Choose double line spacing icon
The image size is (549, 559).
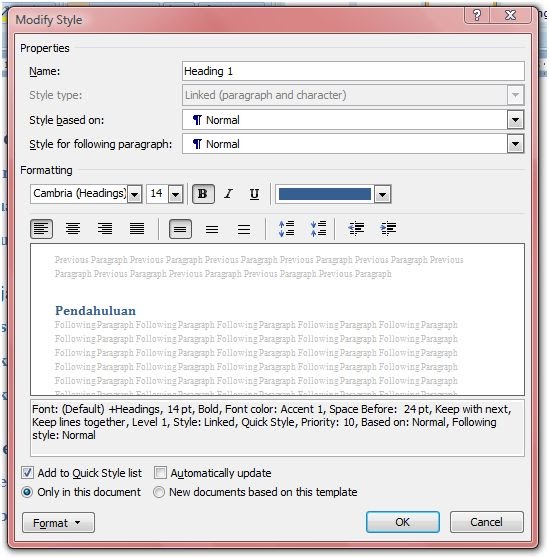coord(244,229)
